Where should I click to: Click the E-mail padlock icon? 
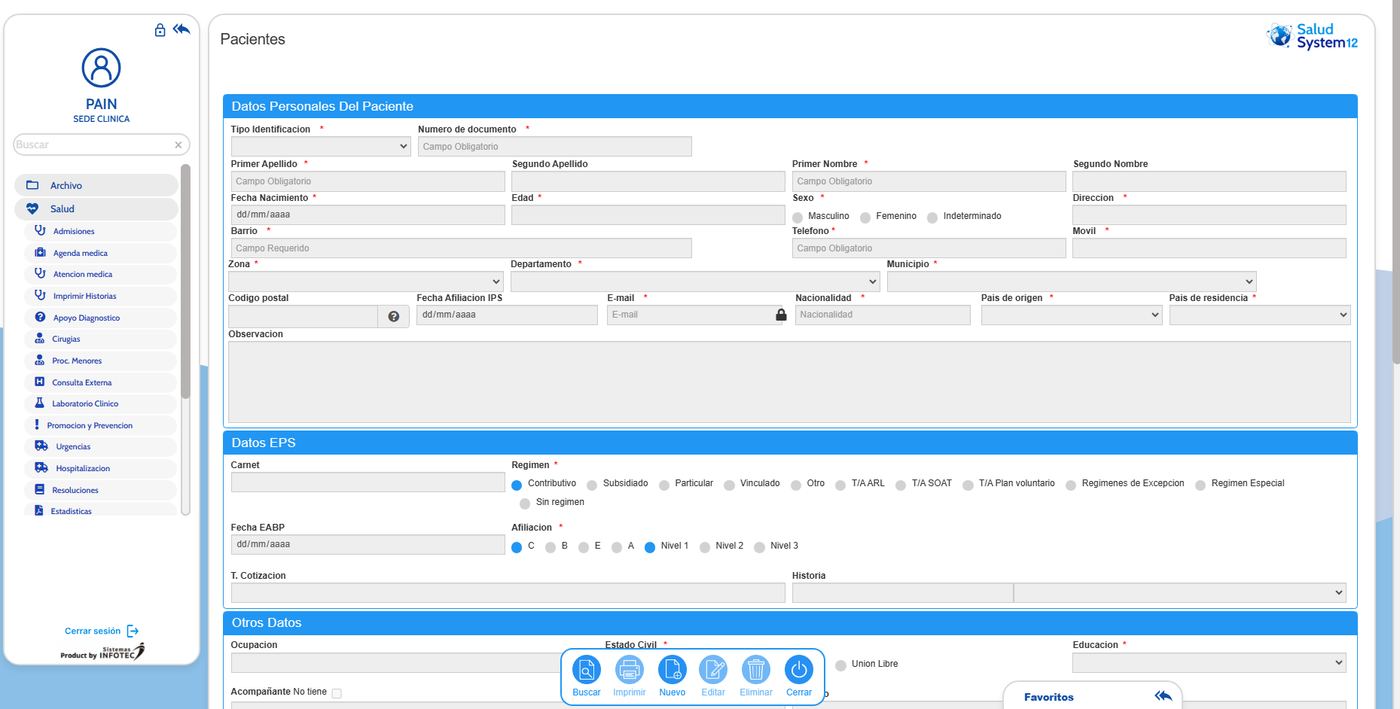pos(781,315)
